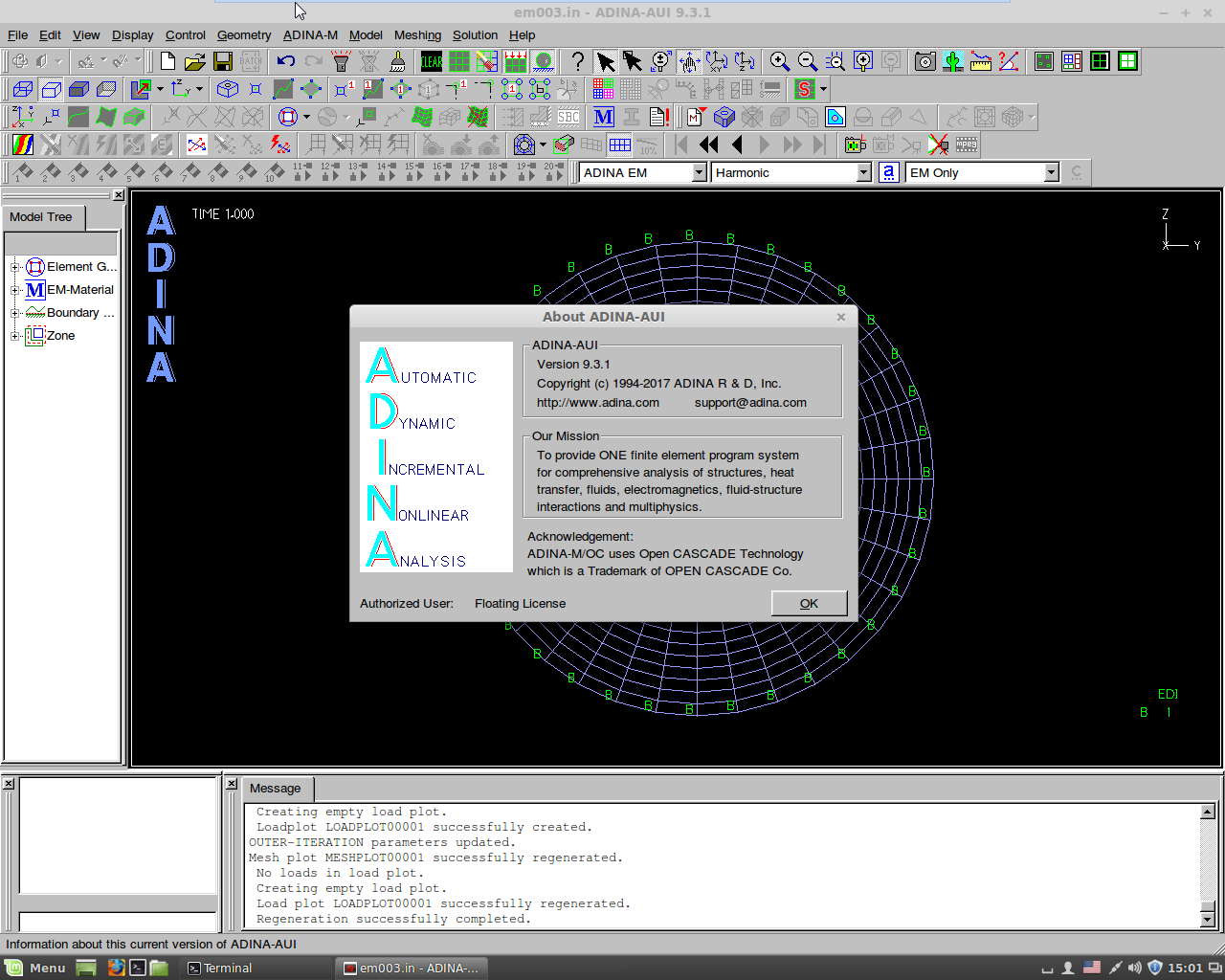The width and height of the screenshot is (1225, 980).
Task: Select the Z dynamic rotate tool
Action: [745, 61]
